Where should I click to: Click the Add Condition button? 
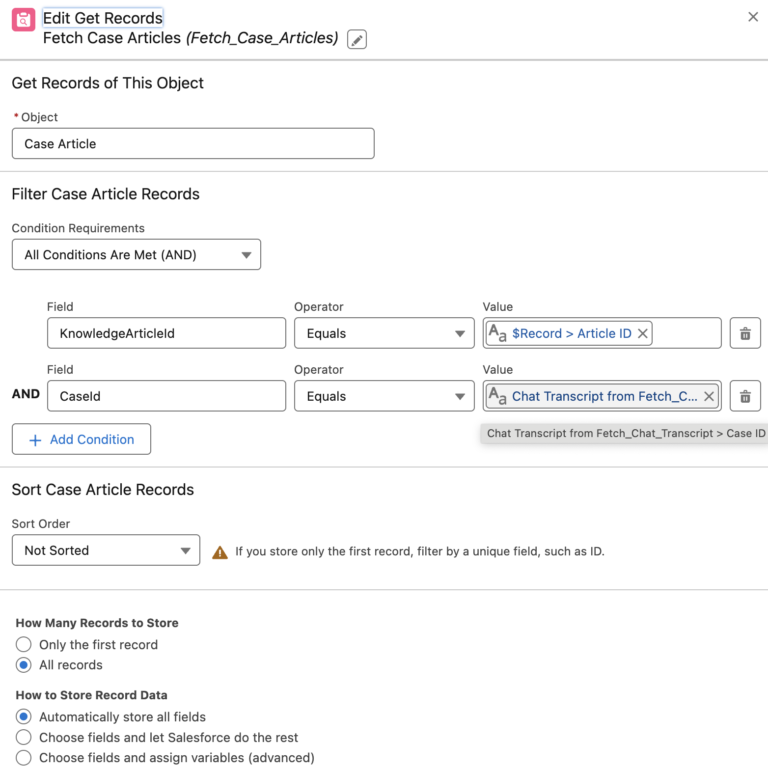click(82, 439)
